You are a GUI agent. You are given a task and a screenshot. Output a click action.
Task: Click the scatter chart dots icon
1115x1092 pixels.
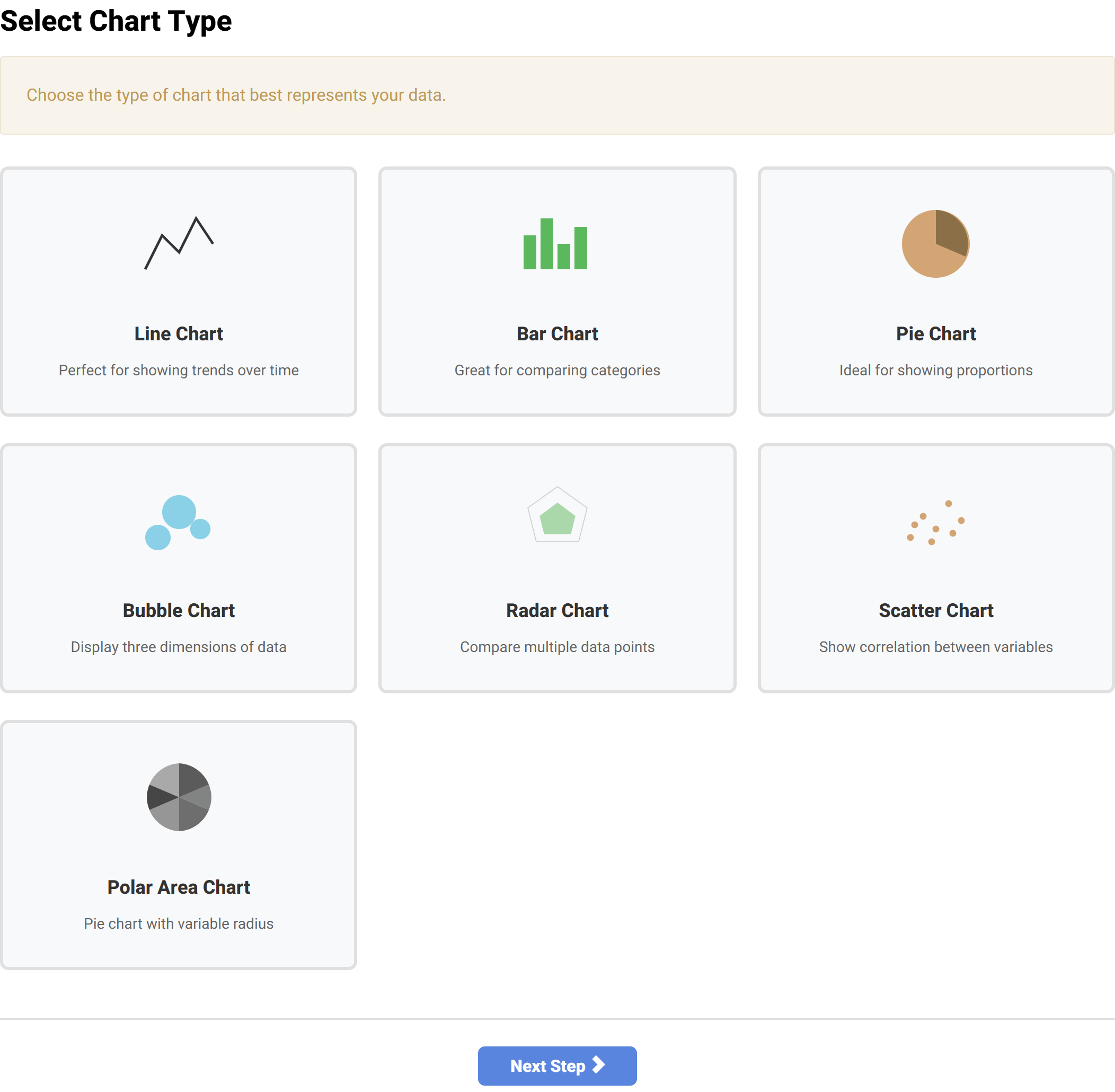935,523
